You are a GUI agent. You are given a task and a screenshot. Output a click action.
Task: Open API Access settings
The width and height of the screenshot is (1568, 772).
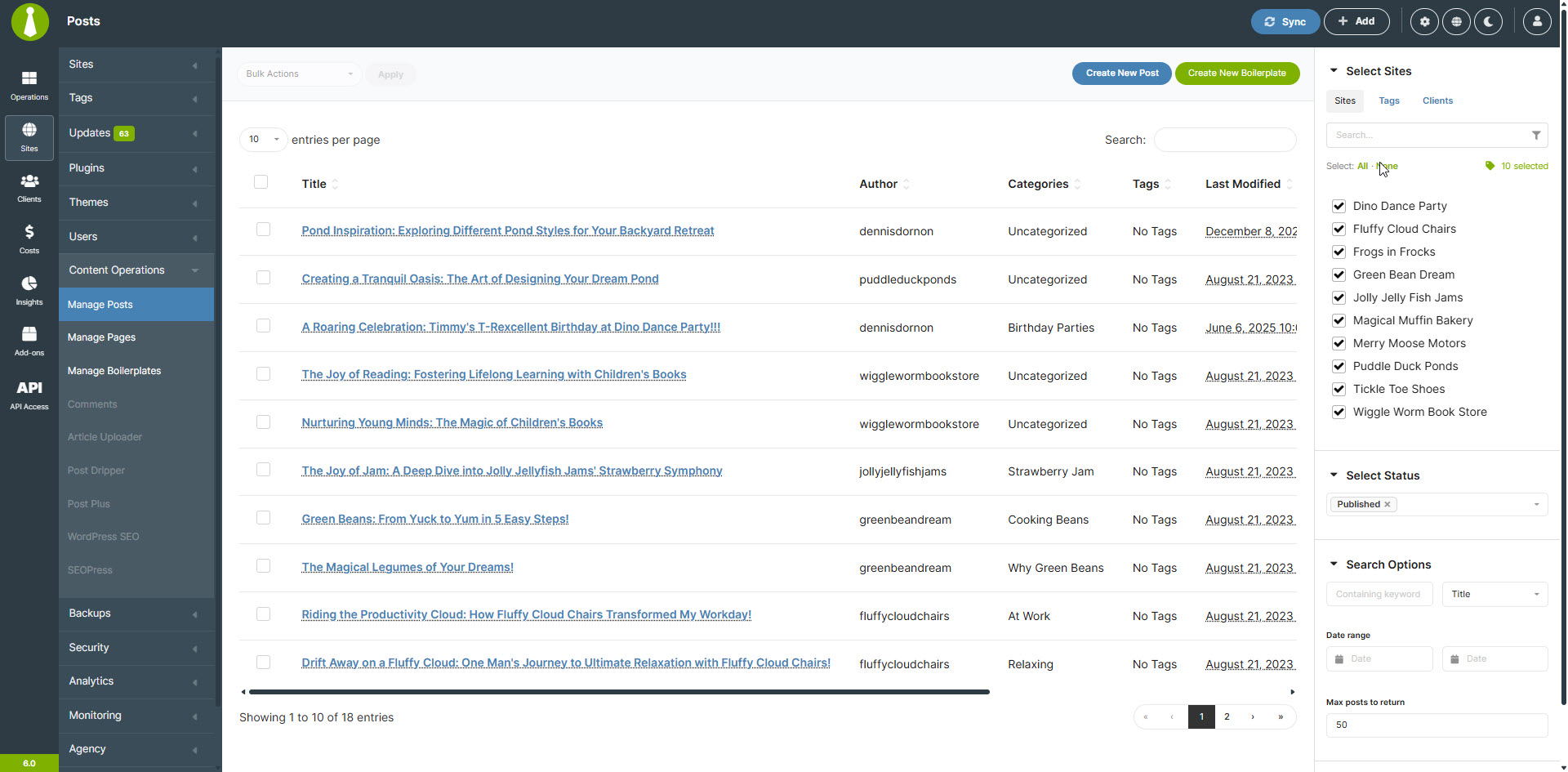pyautogui.click(x=29, y=394)
